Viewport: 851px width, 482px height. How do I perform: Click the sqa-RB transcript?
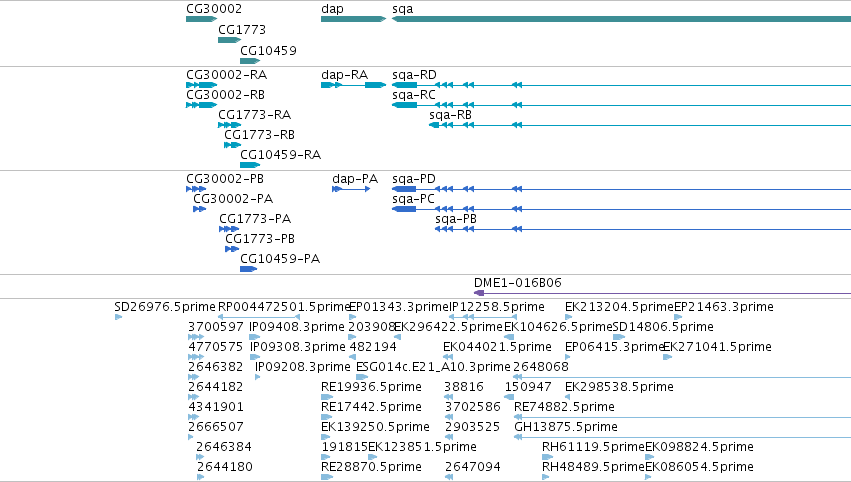[450, 115]
